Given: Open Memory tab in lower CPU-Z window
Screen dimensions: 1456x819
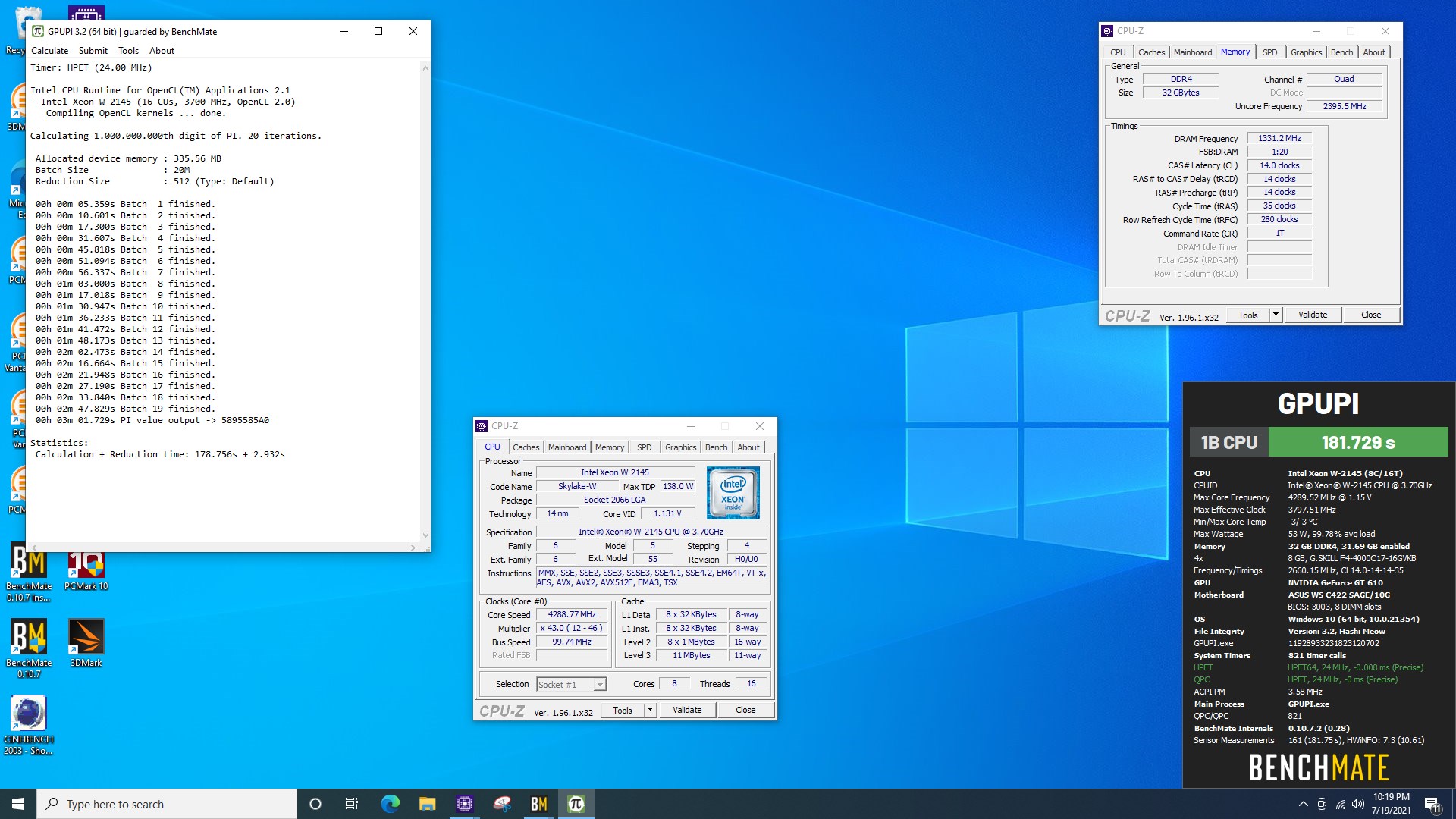Looking at the screenshot, I should (610, 447).
